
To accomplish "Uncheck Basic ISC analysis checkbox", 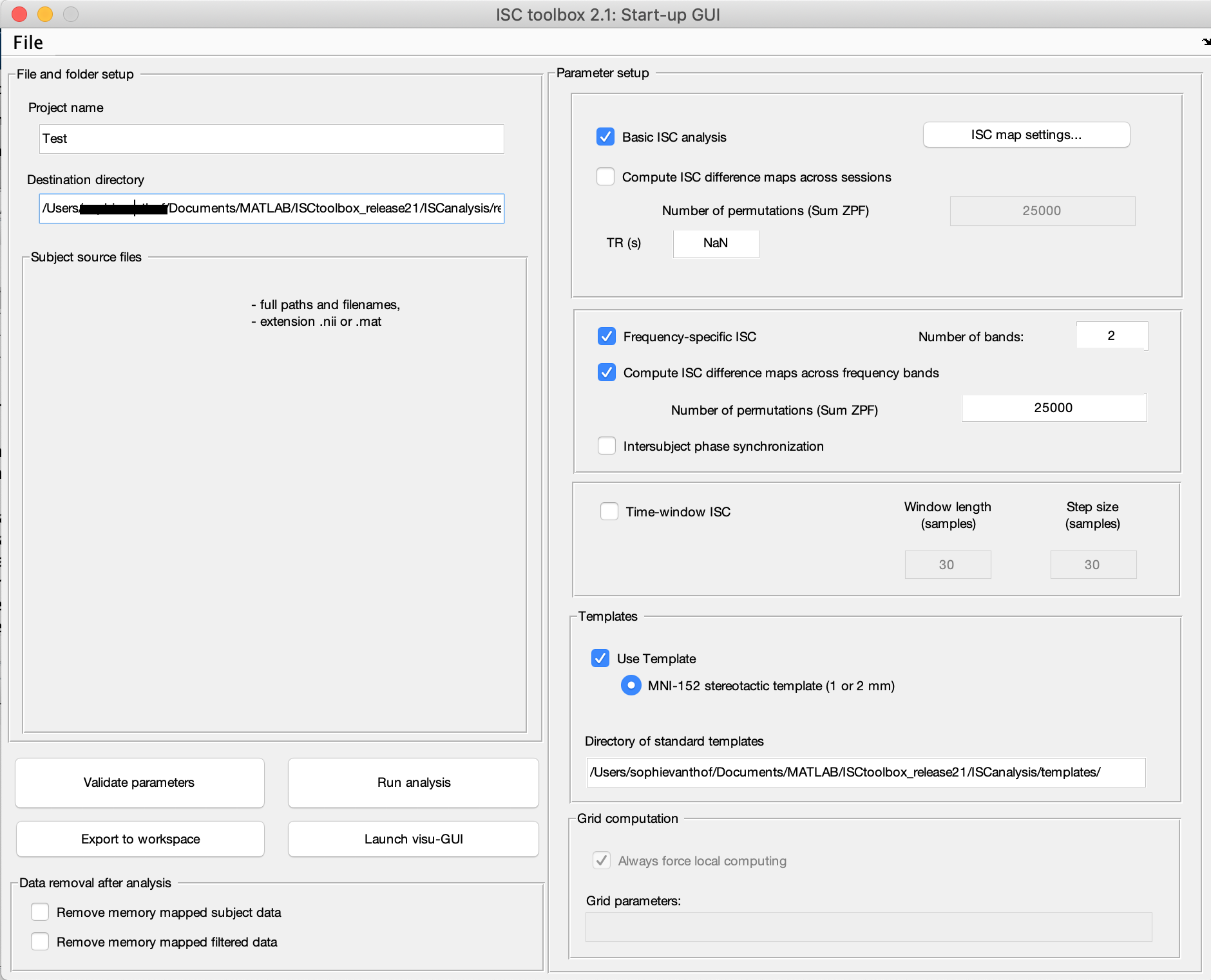I will (x=605, y=137).
